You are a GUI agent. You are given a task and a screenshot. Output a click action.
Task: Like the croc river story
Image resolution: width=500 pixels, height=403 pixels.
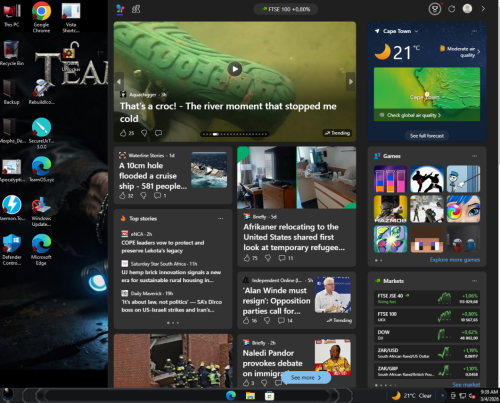123,133
